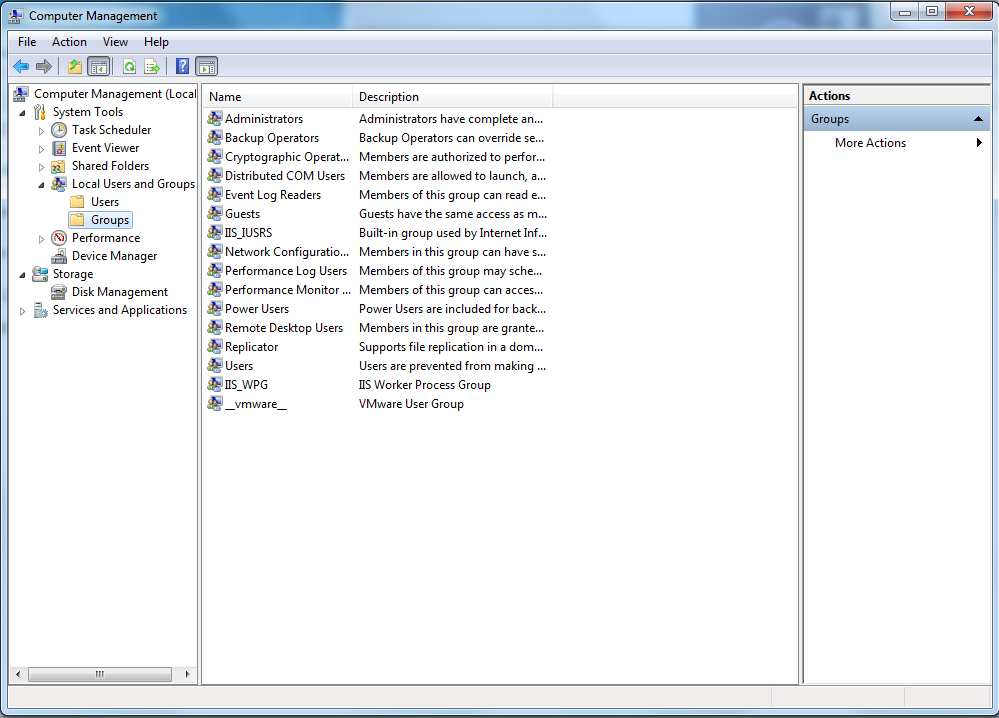Click the IIS_IUSRS group icon

click(215, 233)
